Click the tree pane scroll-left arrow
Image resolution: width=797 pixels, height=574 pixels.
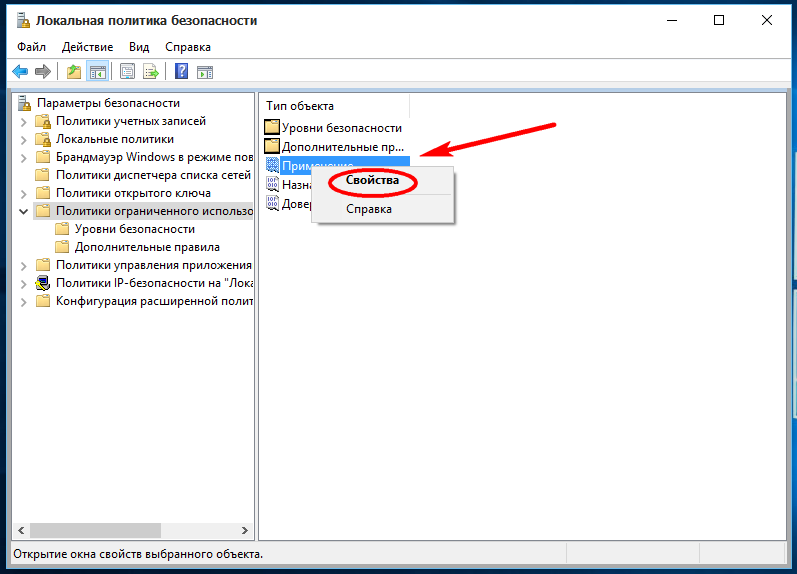point(21,530)
